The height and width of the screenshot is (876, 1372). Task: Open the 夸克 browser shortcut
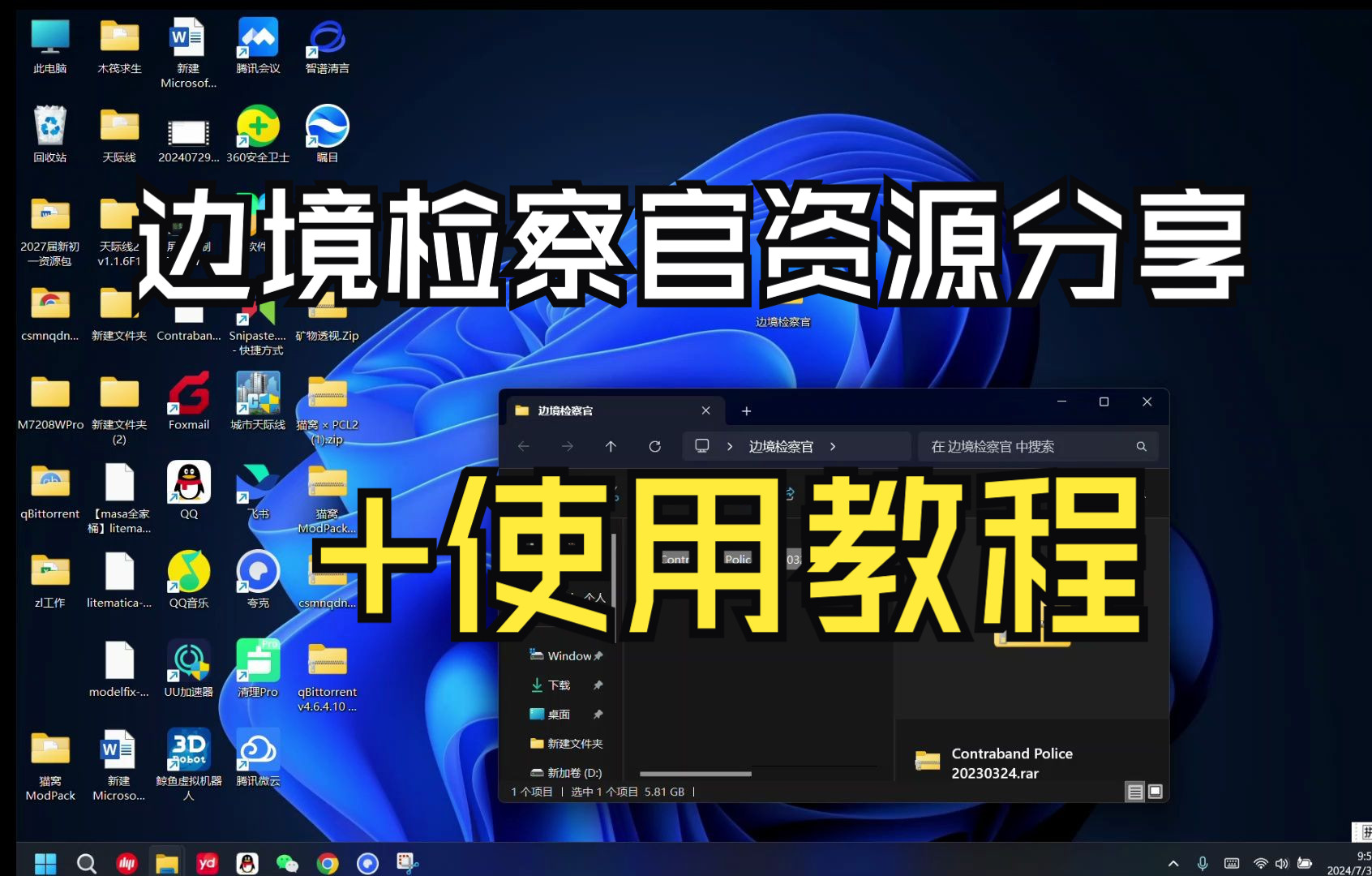point(258,580)
